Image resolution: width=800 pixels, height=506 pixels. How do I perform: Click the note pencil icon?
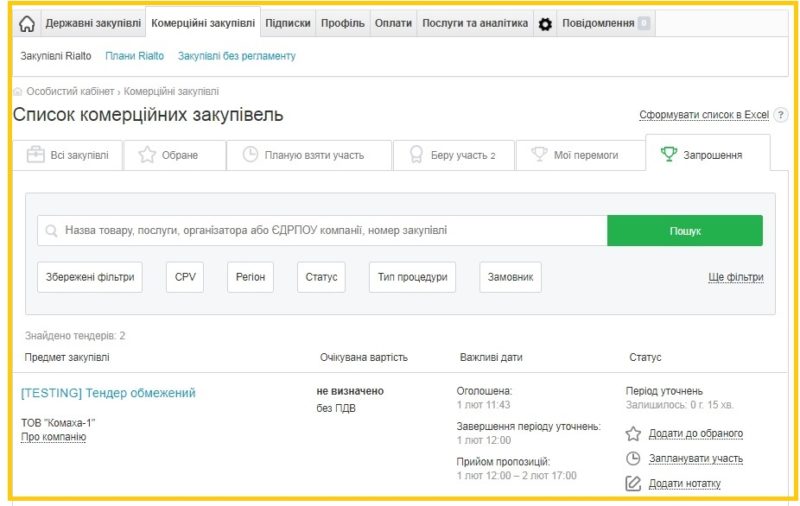633,484
